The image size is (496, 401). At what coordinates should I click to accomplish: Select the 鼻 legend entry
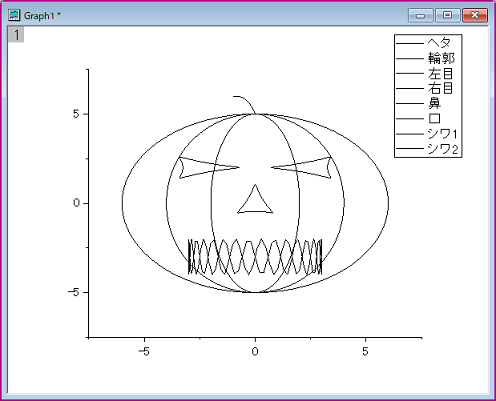click(419, 104)
